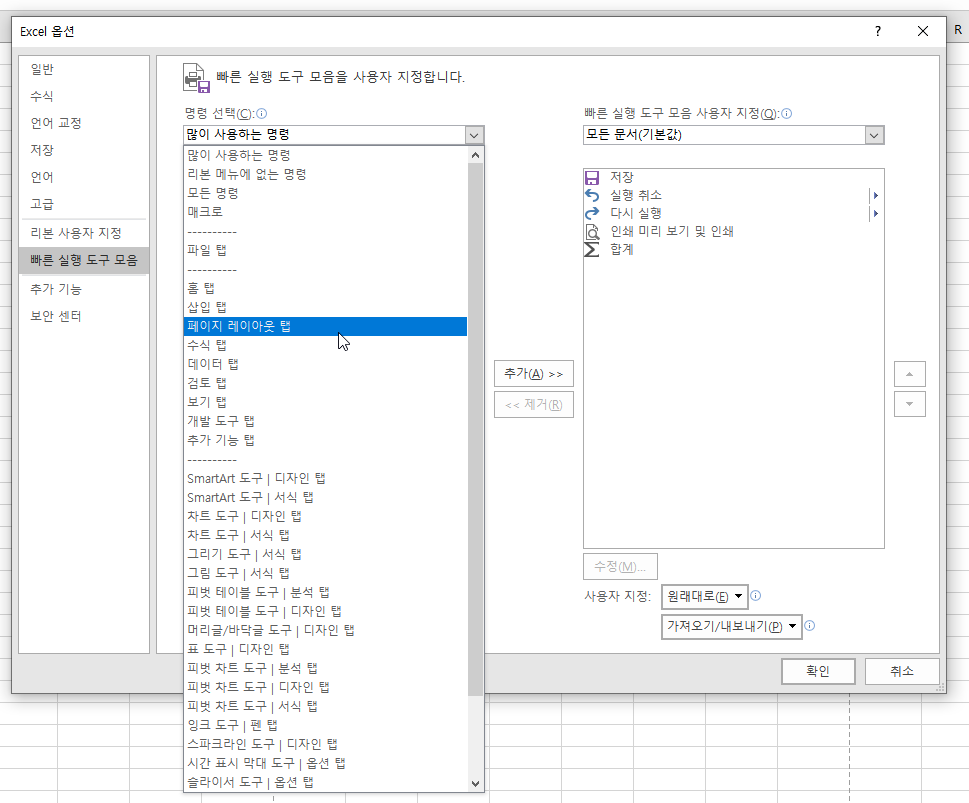Select 많이 사용하는 명령 in list

tap(325, 155)
